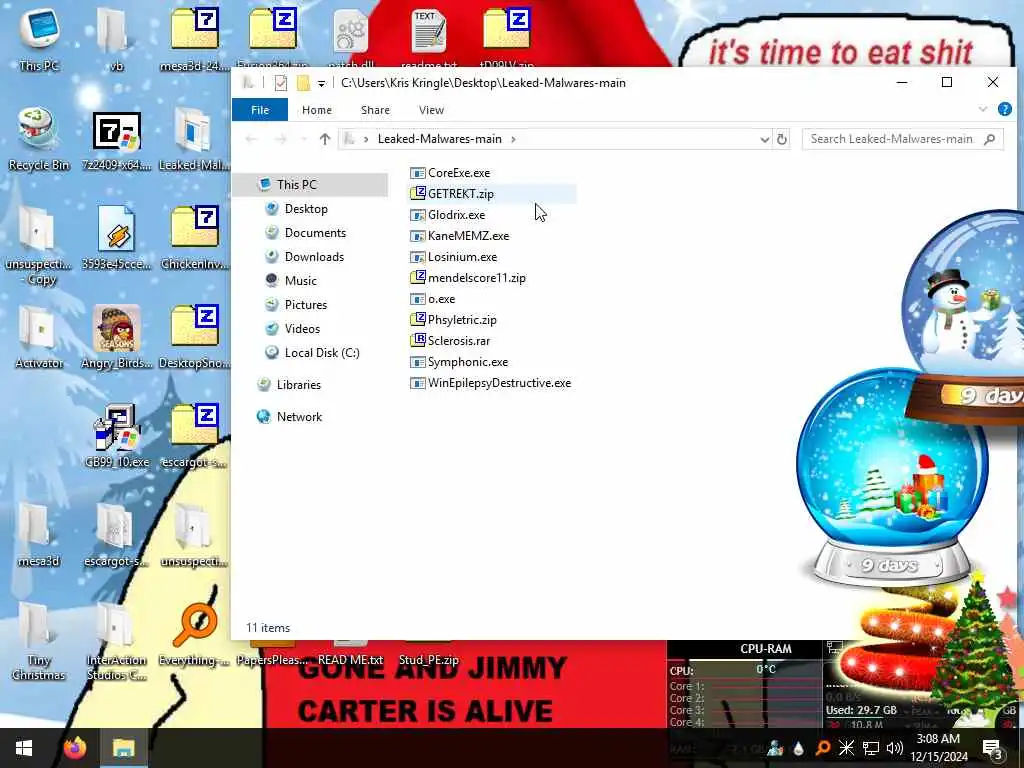
Task: Select the o.exe file
Action: click(x=433, y=298)
